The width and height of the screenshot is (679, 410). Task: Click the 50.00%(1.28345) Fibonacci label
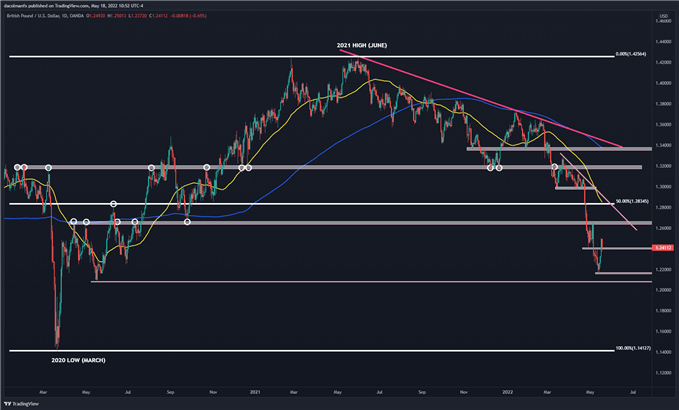pyautogui.click(x=632, y=201)
